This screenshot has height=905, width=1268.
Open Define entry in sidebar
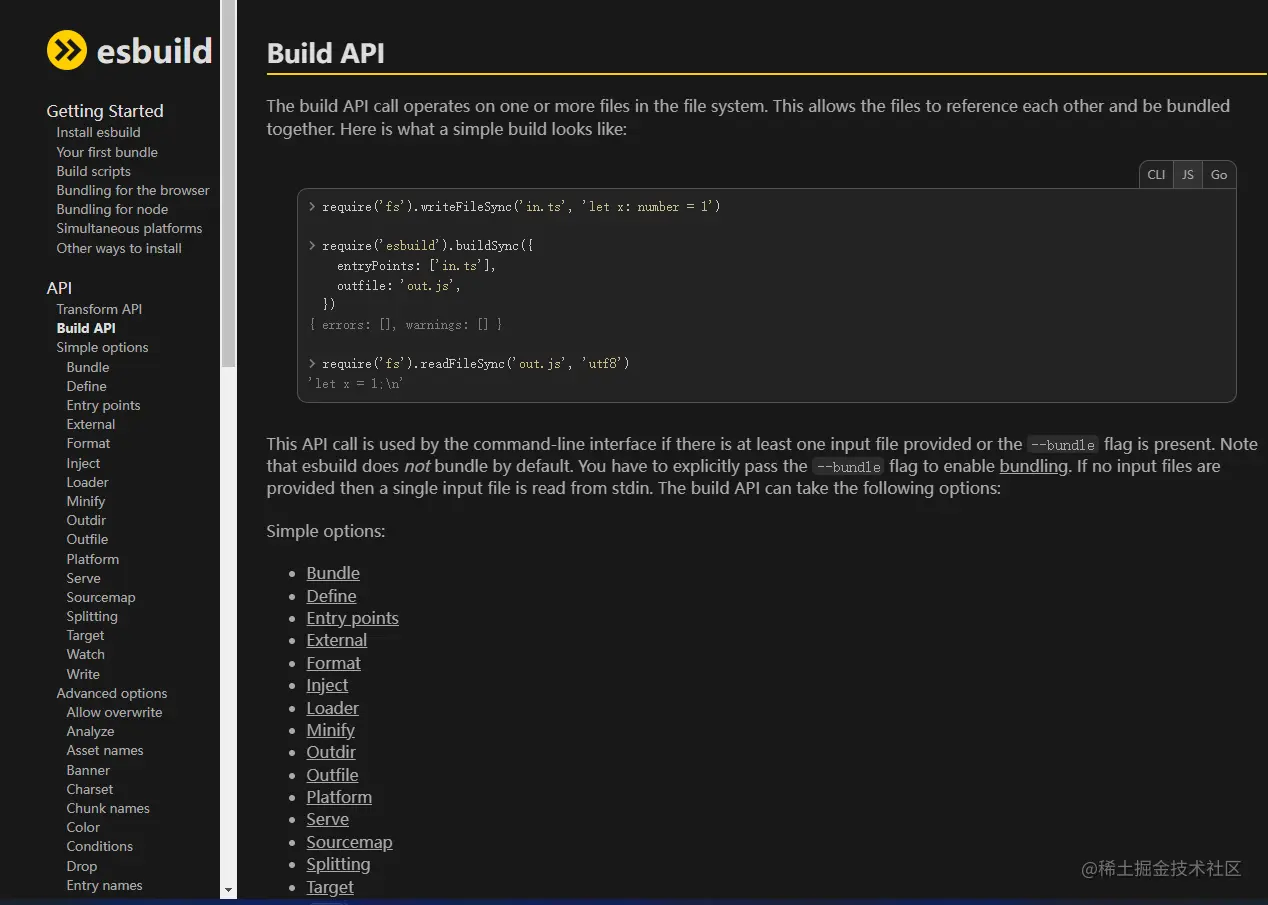coord(86,386)
